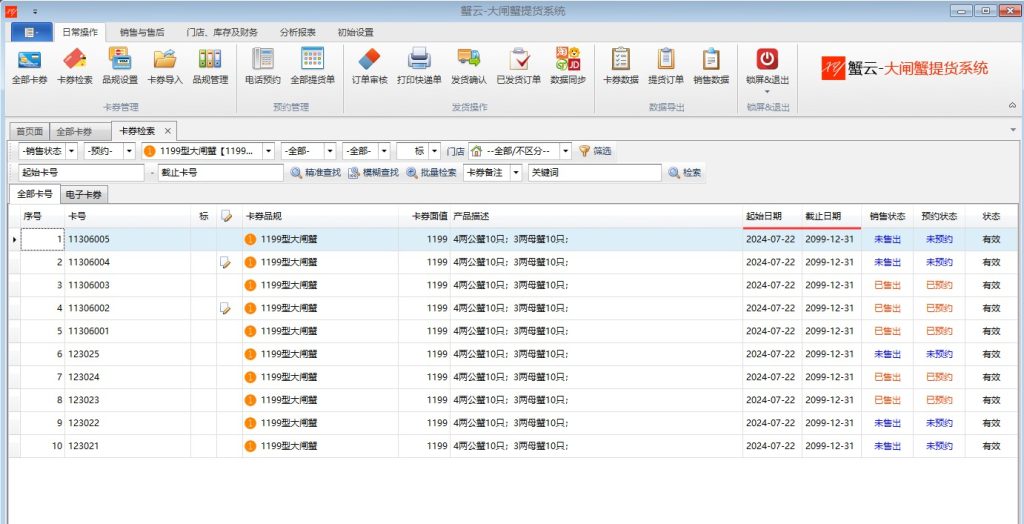Click the 卡券面值 column header
The width and height of the screenshot is (1024, 524).
pyautogui.click(x=424, y=216)
